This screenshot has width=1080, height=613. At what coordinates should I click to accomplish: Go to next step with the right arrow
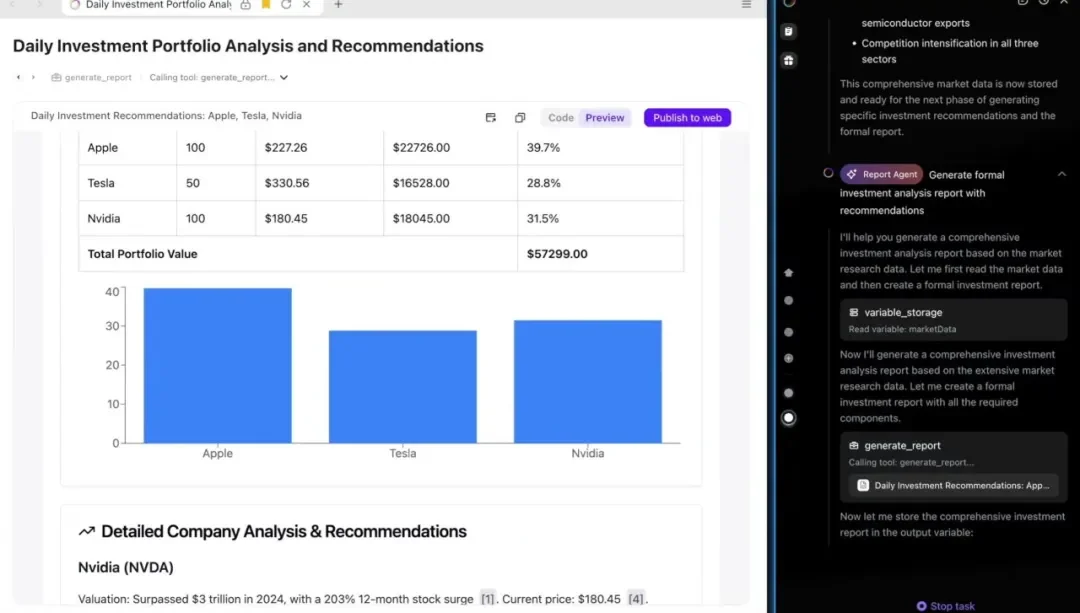pos(33,77)
